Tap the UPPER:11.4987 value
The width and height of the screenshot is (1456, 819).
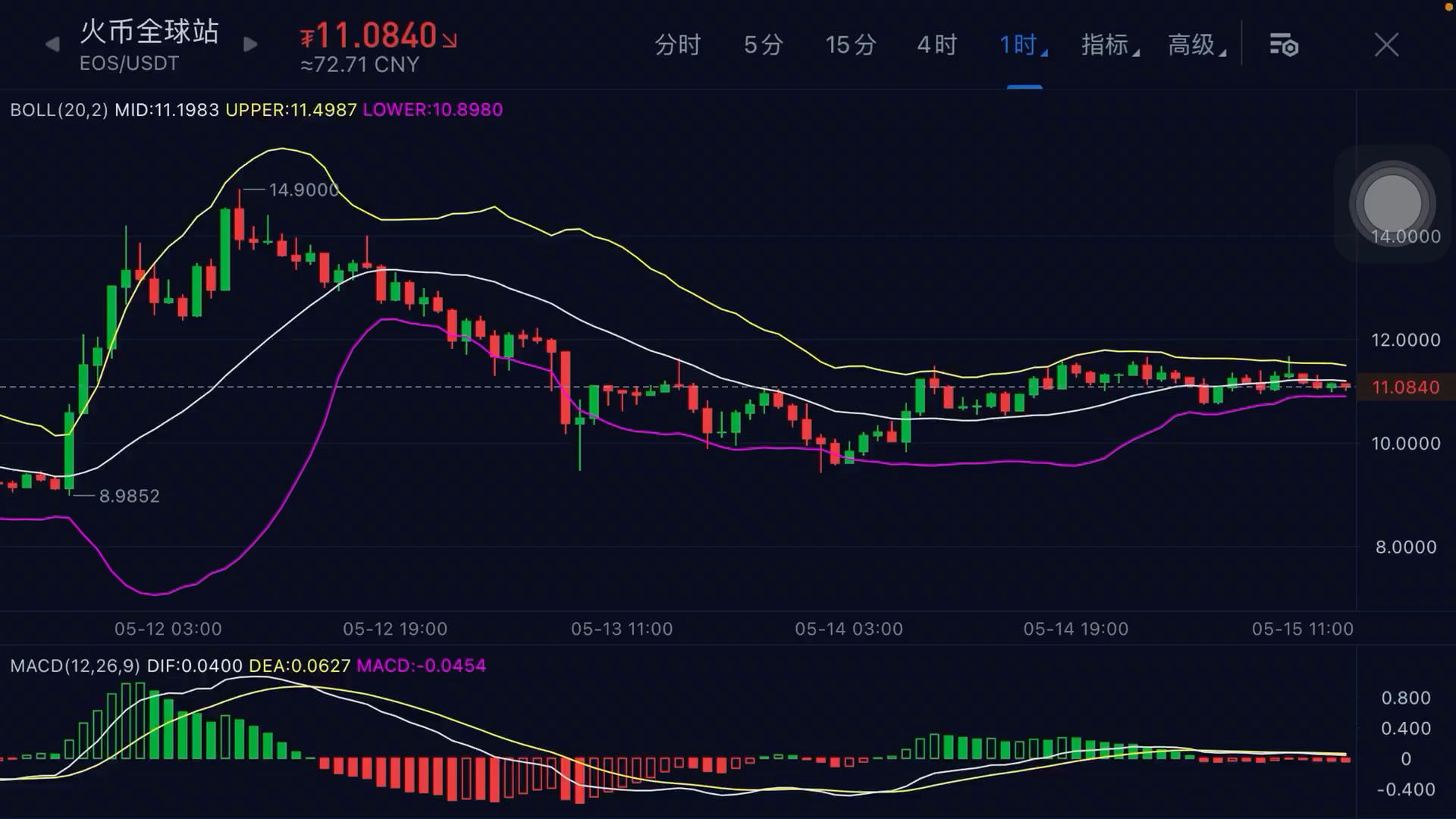291,110
